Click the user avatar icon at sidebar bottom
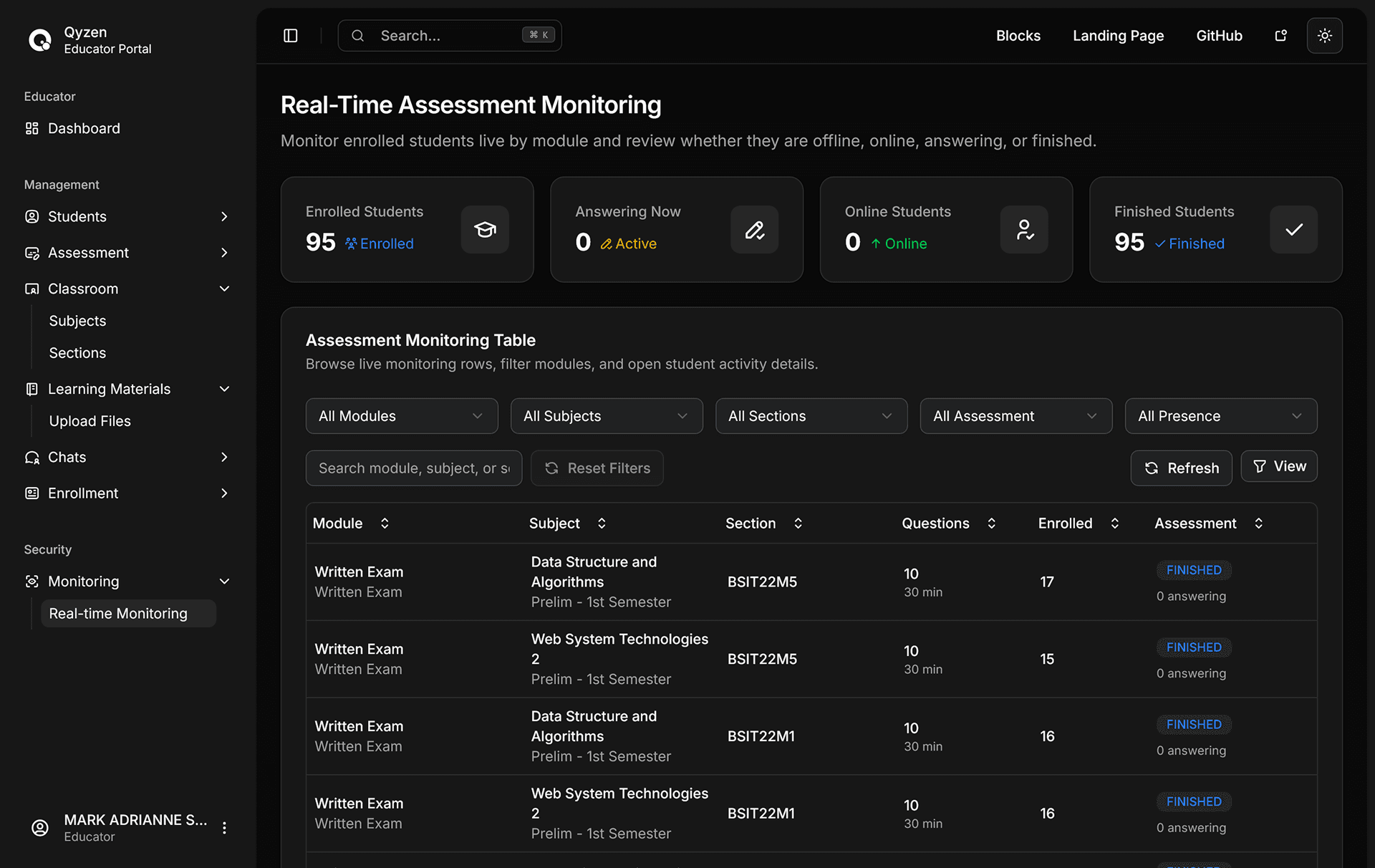 point(40,828)
